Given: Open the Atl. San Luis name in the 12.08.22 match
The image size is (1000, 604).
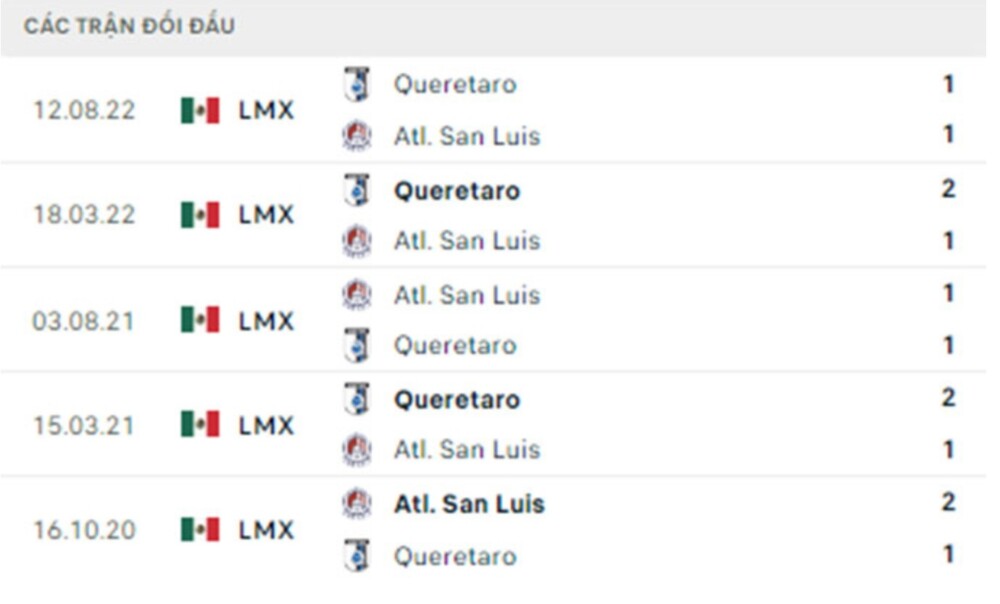Looking at the screenshot, I should pos(467,136).
